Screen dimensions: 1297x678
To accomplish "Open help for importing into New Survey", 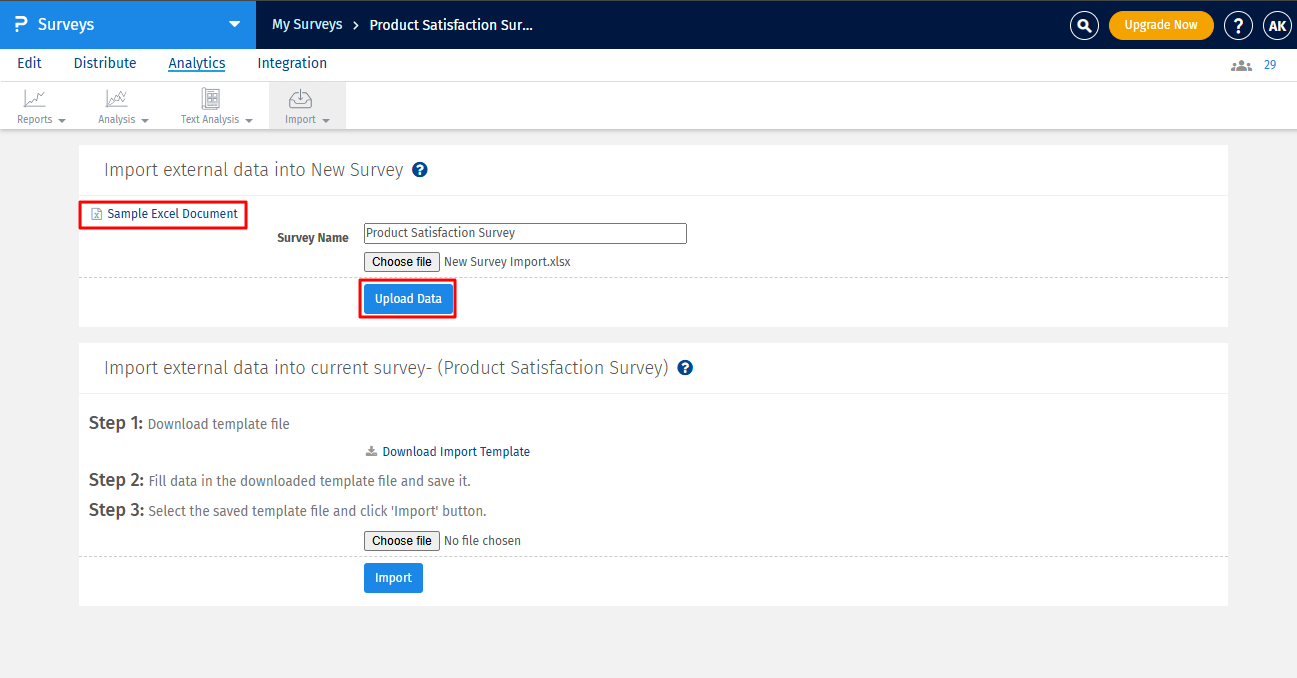I will (420, 170).
